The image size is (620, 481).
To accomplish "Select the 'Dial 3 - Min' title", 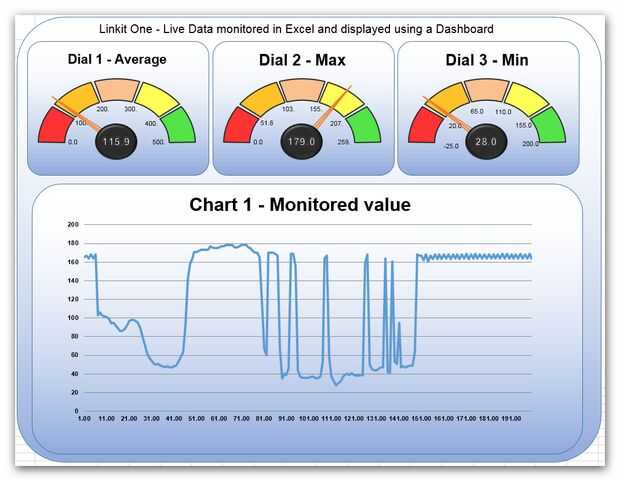I will tap(487, 60).
